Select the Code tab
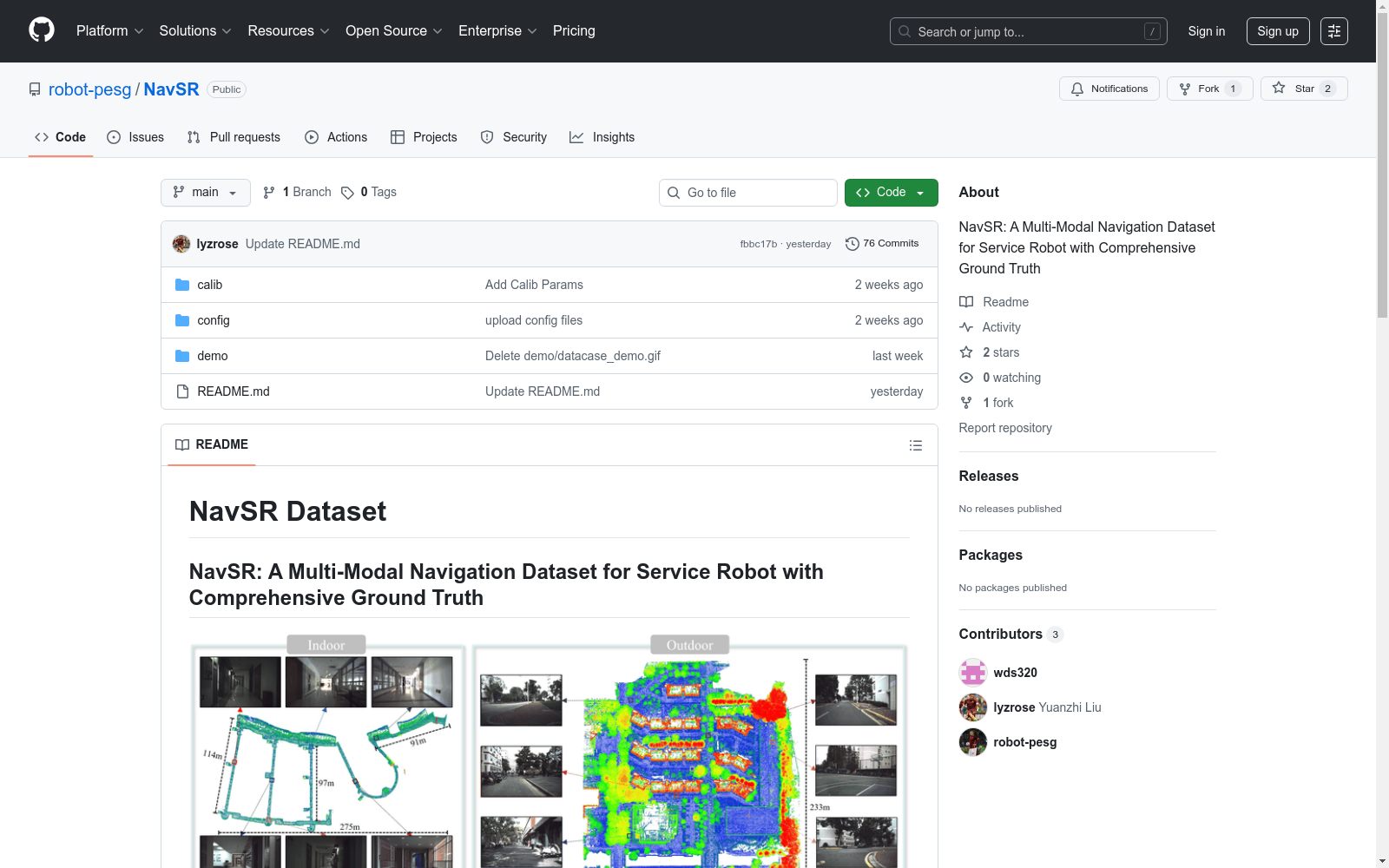The height and width of the screenshot is (868, 1389). click(x=61, y=137)
